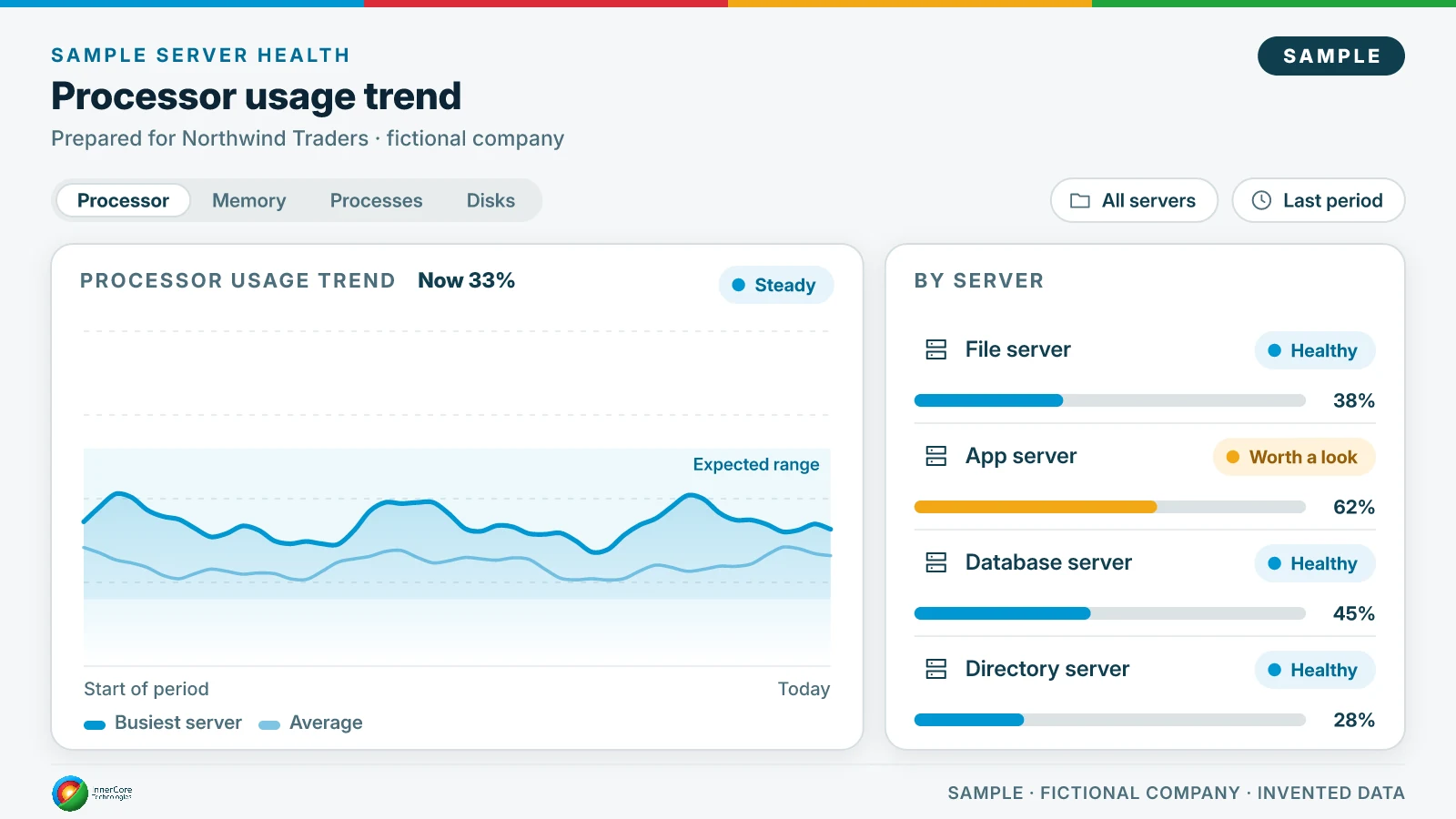Open the Disks tab
The image size is (1456, 819).
(x=491, y=200)
